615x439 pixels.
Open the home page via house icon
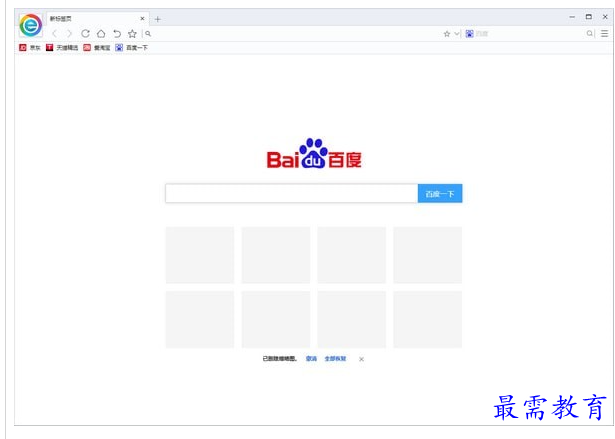pos(101,34)
